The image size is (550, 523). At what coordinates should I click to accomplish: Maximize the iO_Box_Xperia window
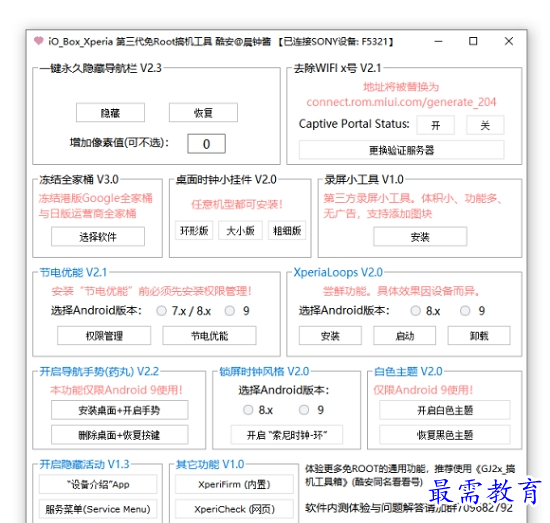pos(473,41)
